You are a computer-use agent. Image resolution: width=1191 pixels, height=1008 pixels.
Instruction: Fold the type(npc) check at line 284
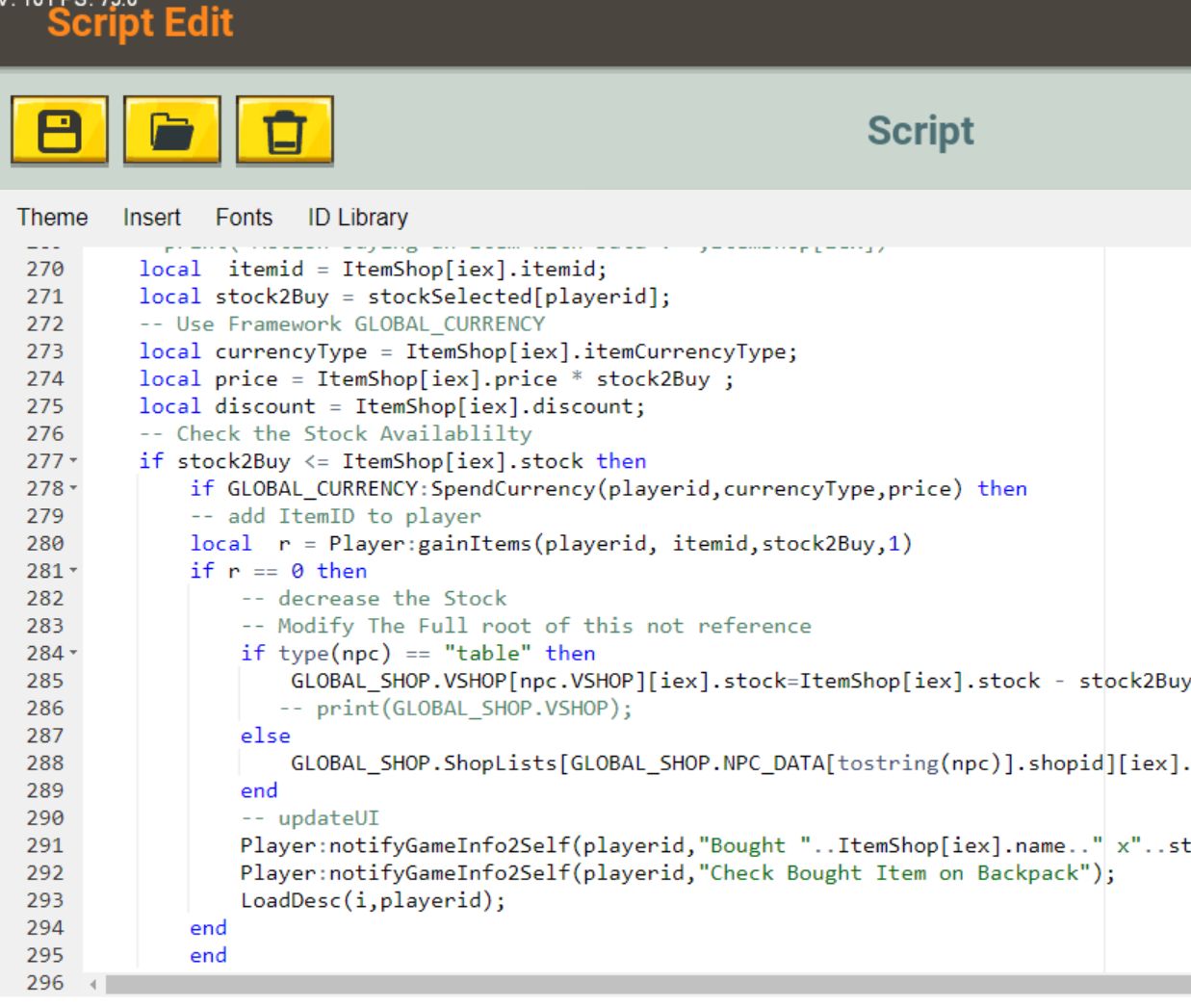point(74,654)
